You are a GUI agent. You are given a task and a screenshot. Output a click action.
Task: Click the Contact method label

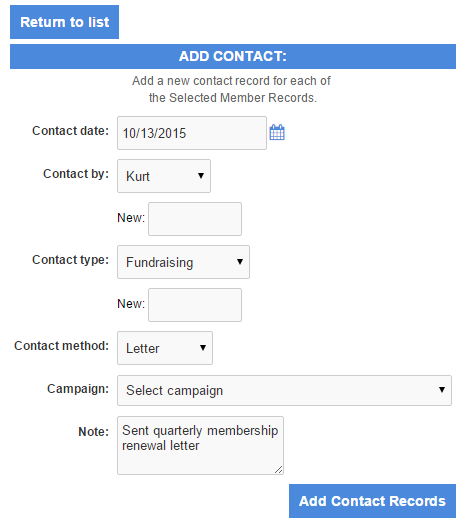(61, 346)
